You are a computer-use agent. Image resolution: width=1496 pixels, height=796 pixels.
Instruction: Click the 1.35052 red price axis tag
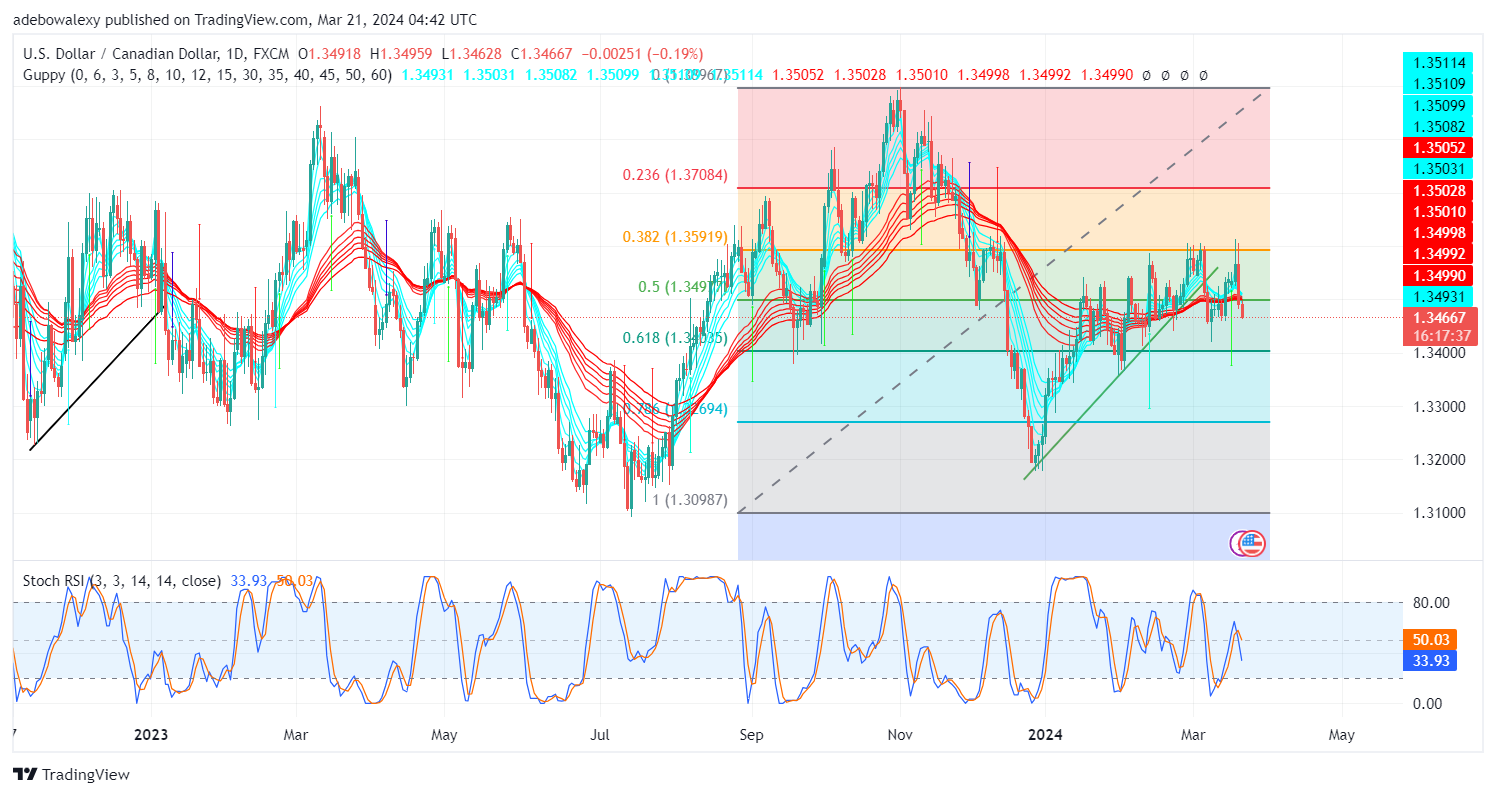(1439, 146)
